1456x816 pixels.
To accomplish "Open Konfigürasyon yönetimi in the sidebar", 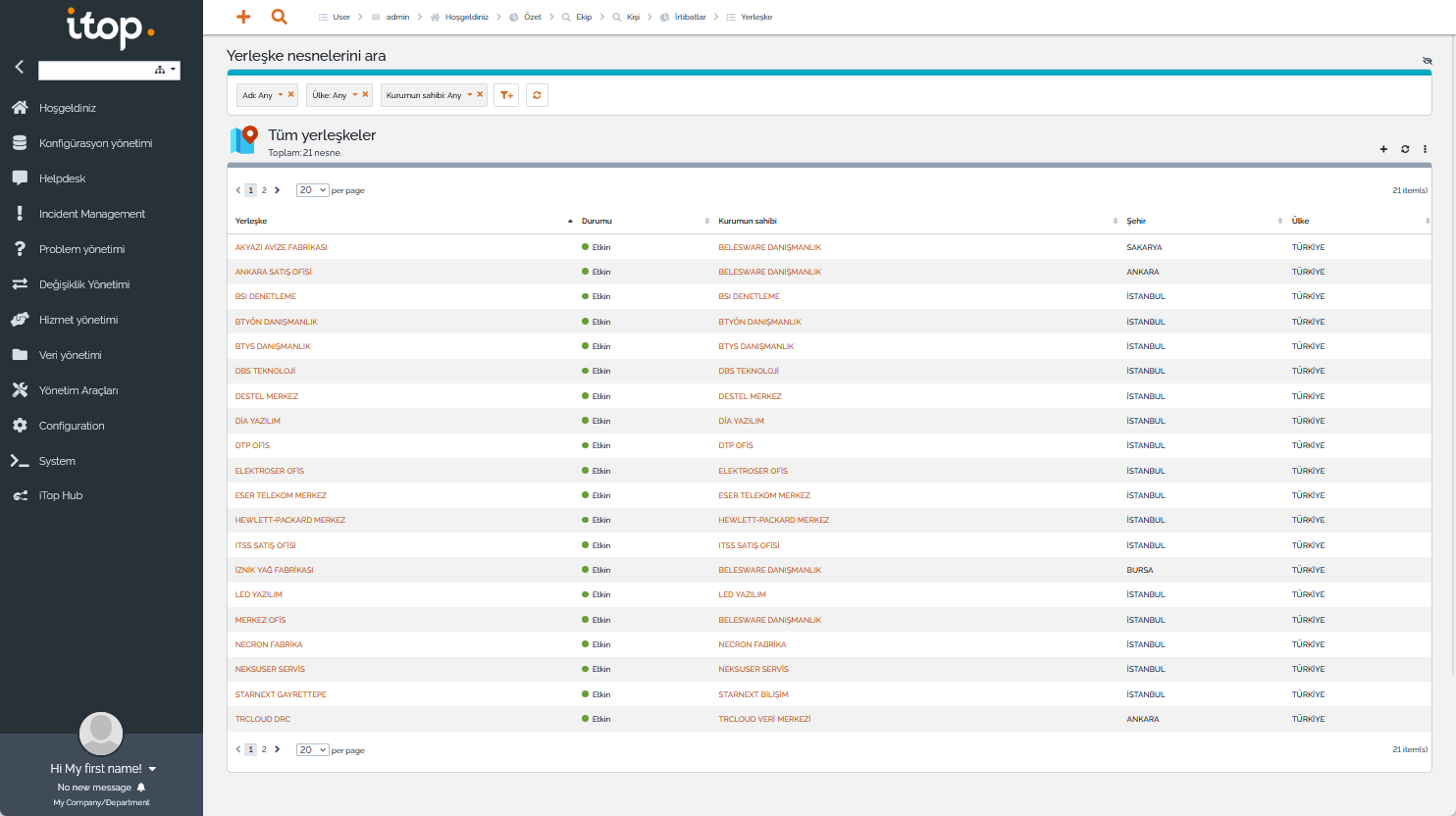I will (x=95, y=143).
